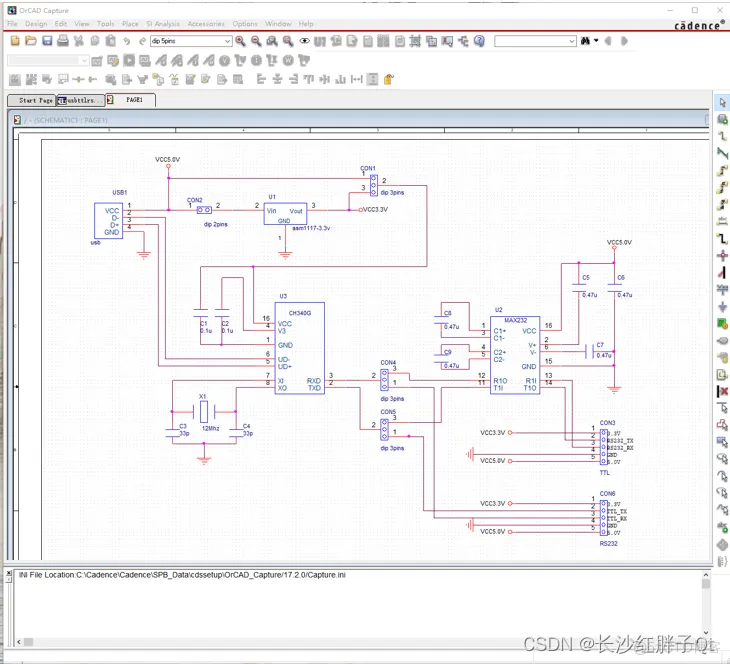Open the Options menu
Image resolution: width=730 pixels, height=664 pixels.
click(x=245, y=24)
